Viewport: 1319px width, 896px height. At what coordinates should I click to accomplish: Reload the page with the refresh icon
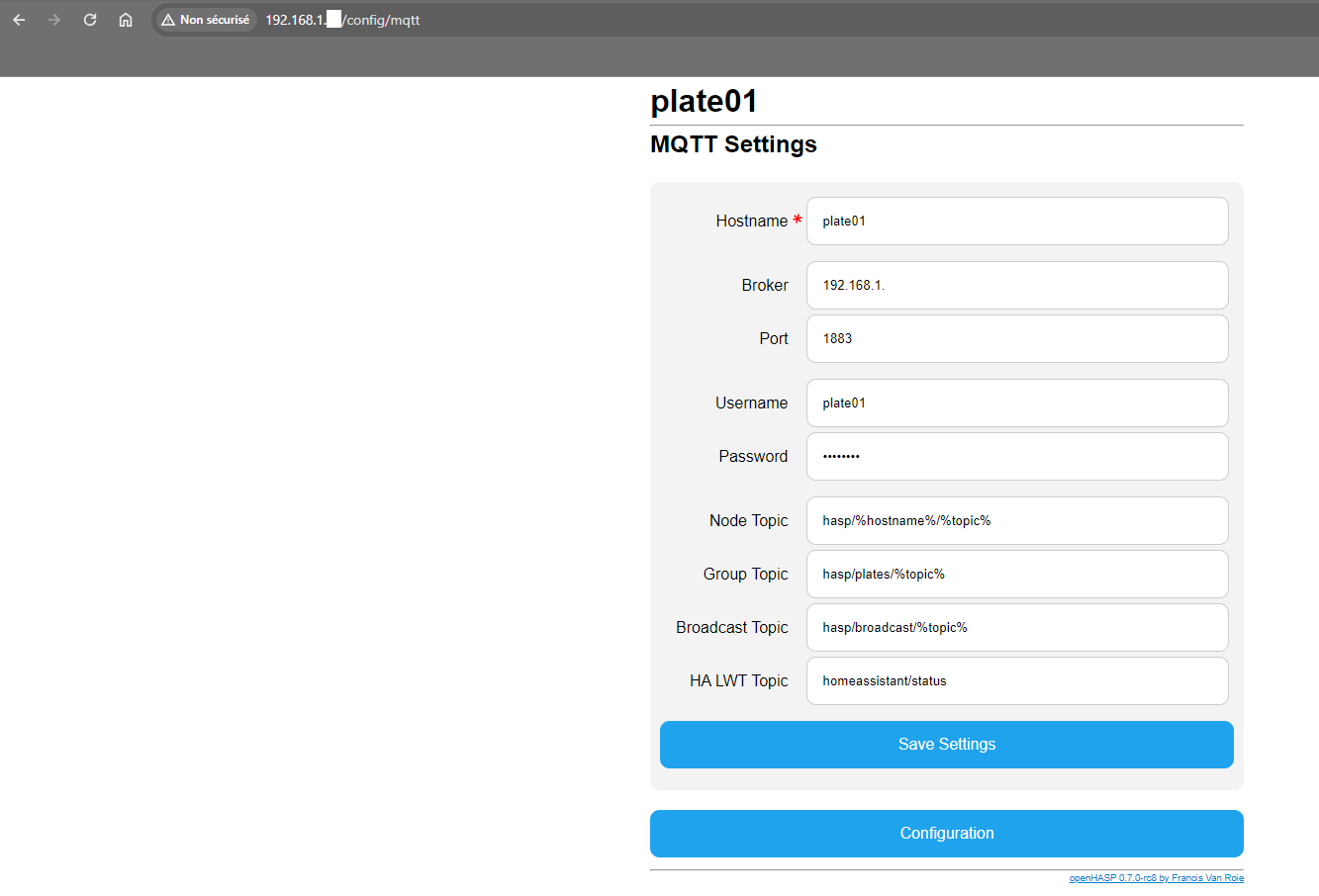tap(90, 20)
